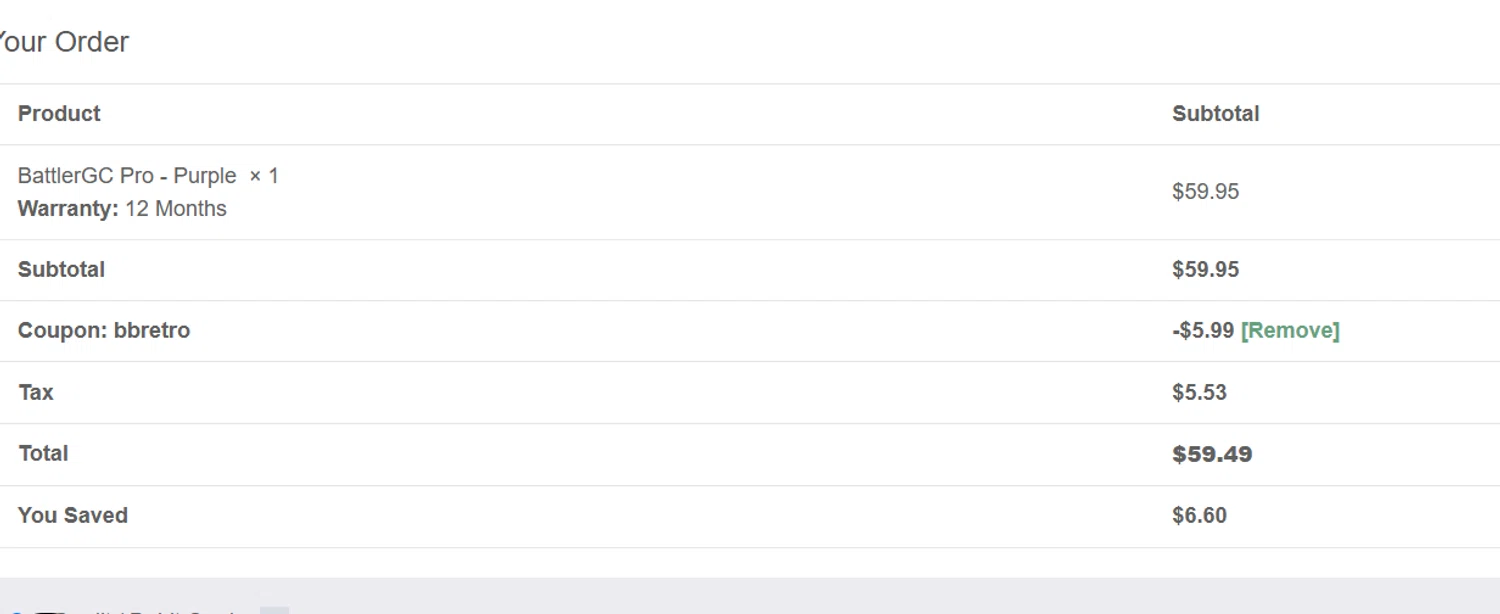Click the $6.60 savings amount

pos(1199,516)
